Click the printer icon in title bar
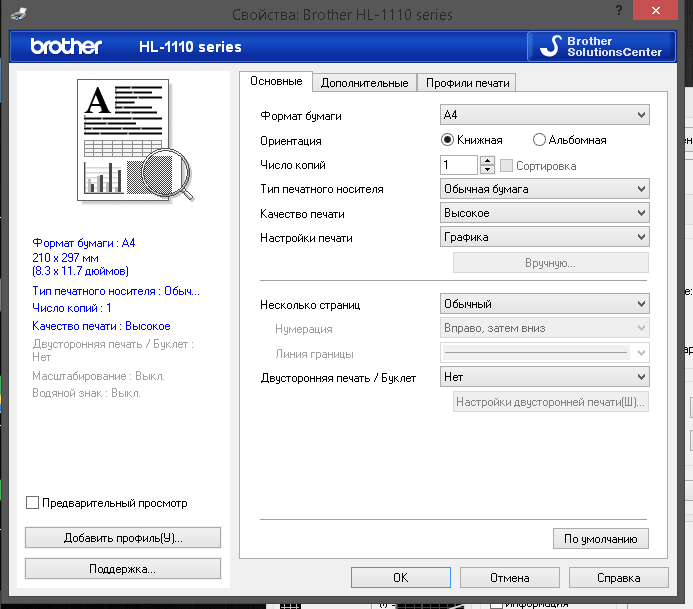 19,14
